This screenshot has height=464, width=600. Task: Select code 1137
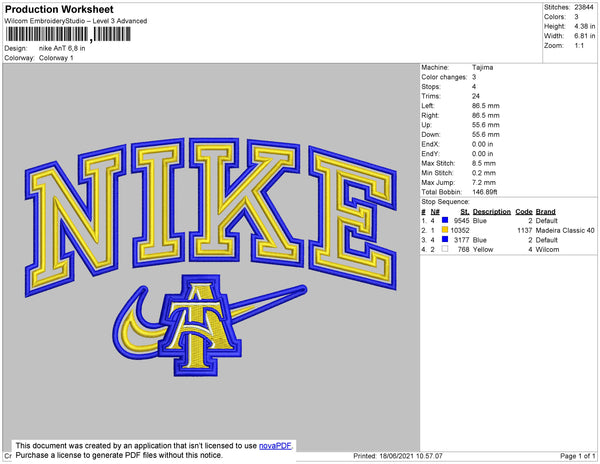tap(525, 230)
